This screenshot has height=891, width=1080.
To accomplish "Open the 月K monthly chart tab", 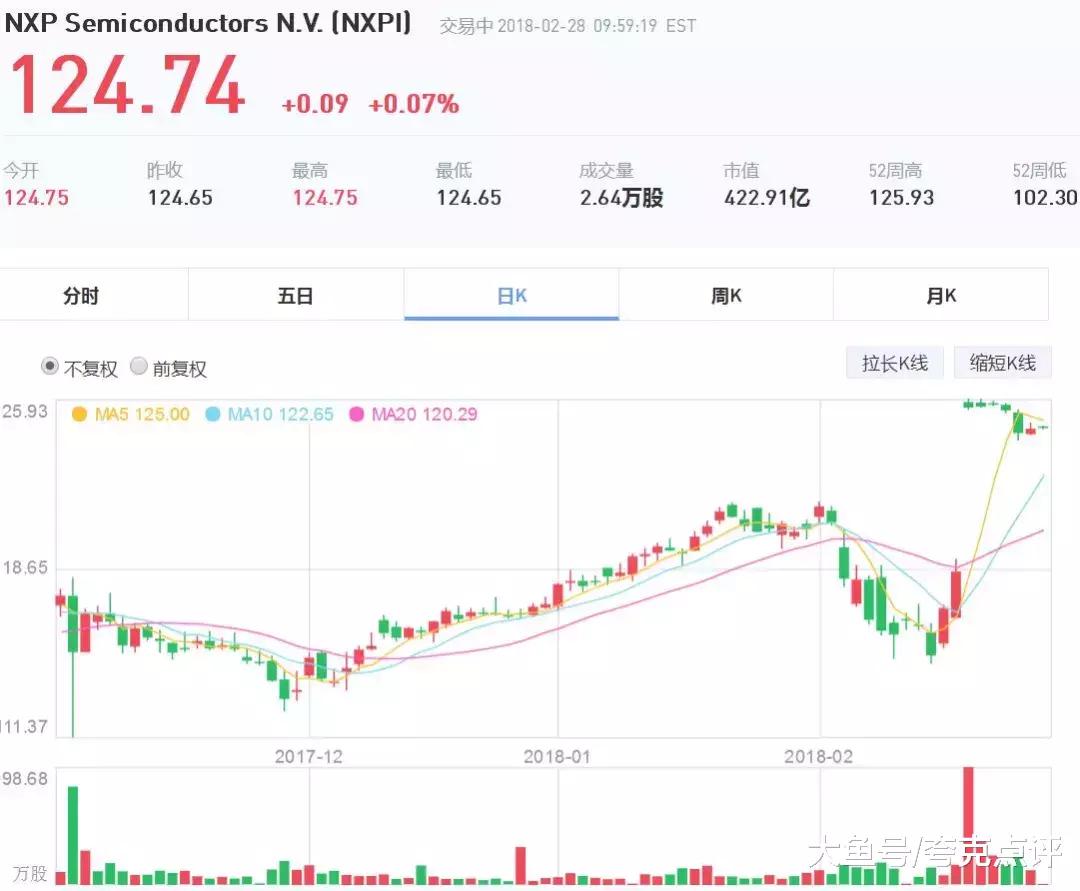I will (941, 295).
